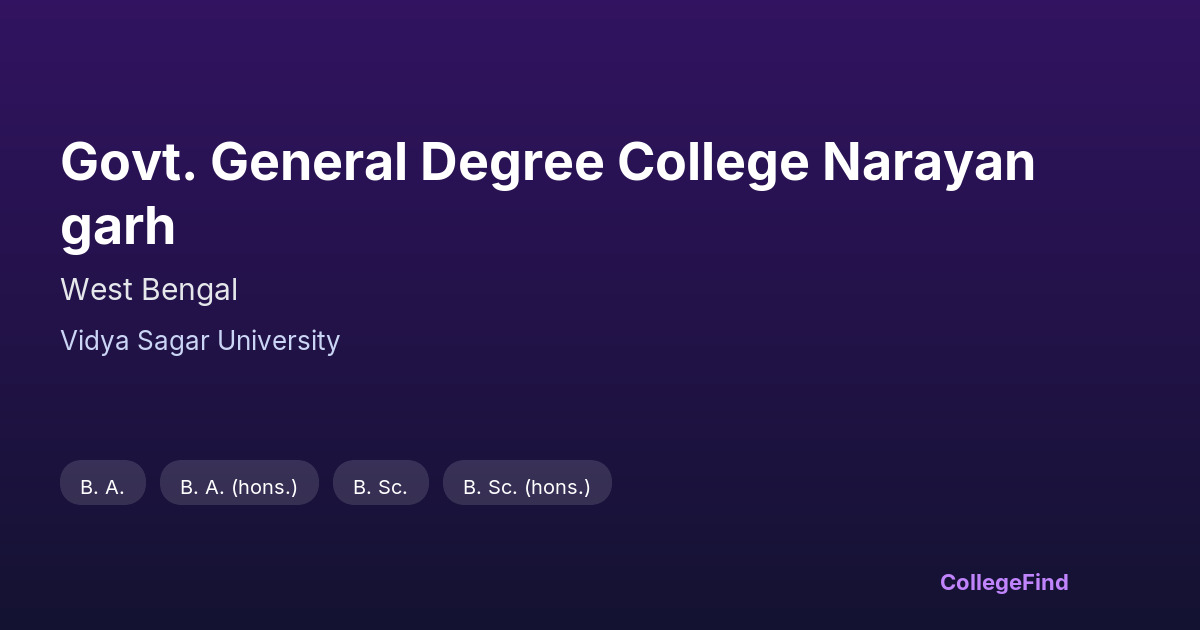Click the word "General" in the heading
The height and width of the screenshot is (630, 1200).
coord(308,163)
